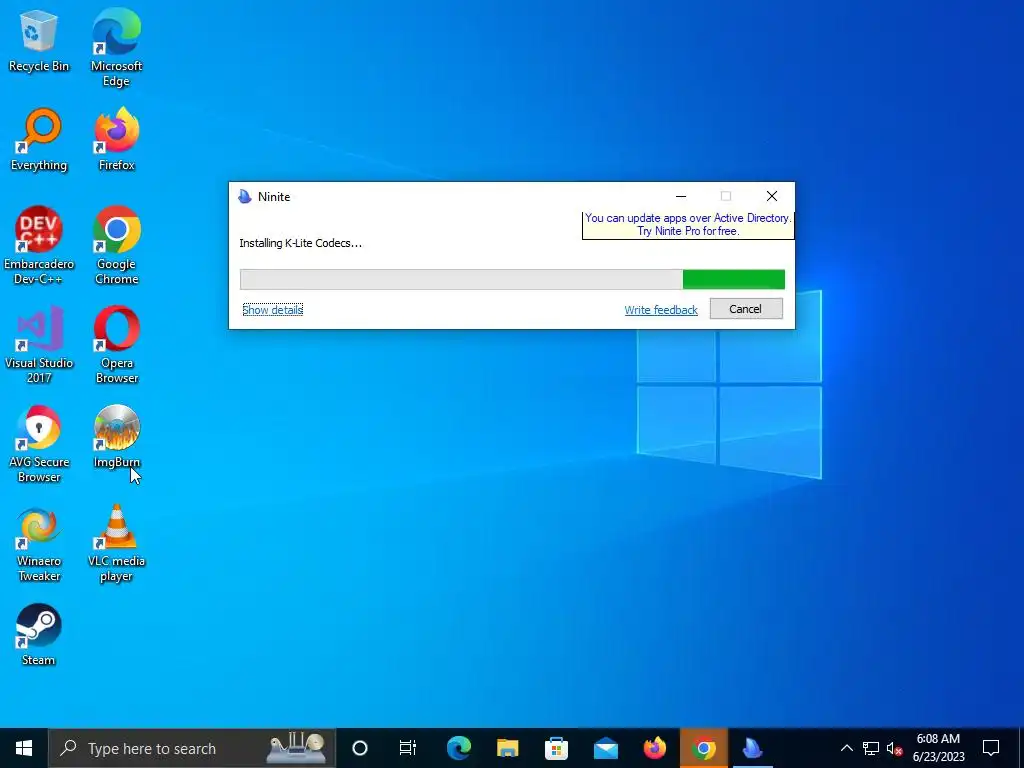Click the muted volume tray icon

(x=895, y=748)
